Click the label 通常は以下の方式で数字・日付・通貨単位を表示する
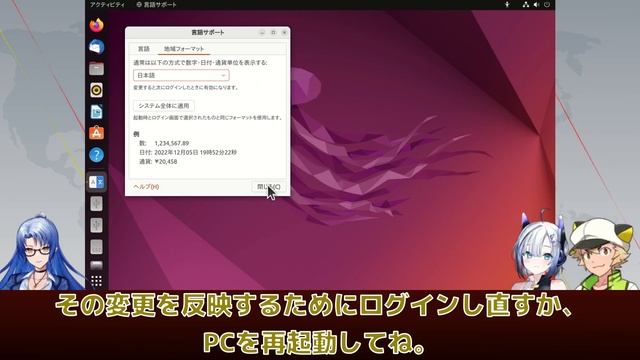The height and width of the screenshot is (360, 640). (x=200, y=62)
